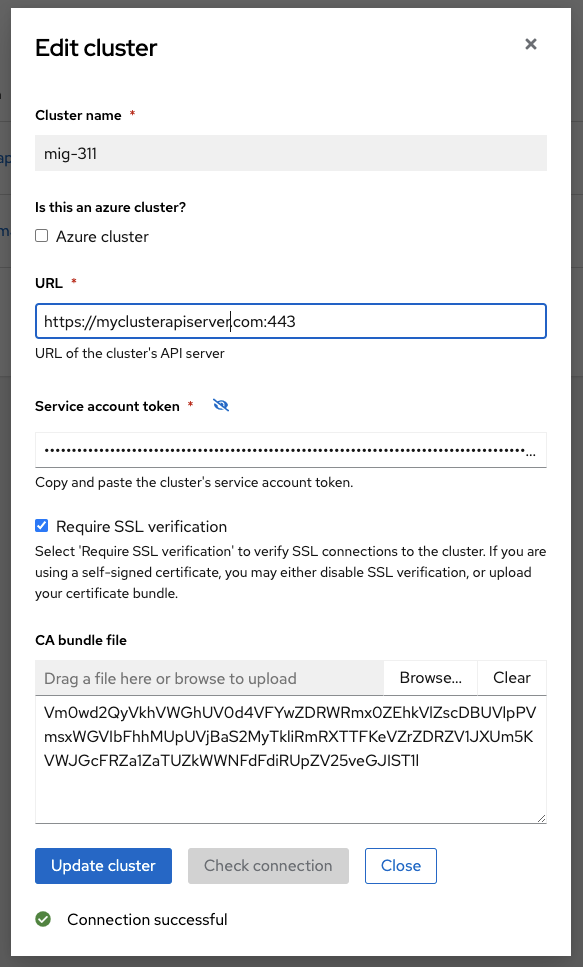
Task: Place cursor in the URL input field
Action: coord(290,321)
